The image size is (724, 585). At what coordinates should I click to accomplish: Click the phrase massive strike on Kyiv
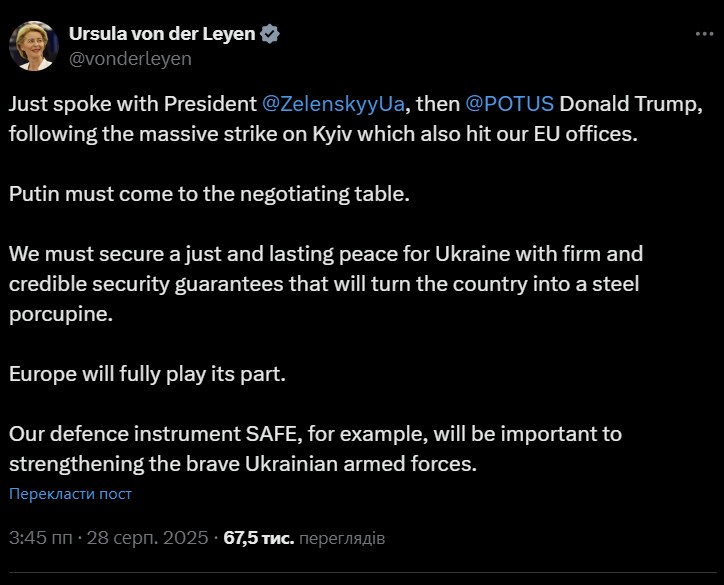click(239, 134)
